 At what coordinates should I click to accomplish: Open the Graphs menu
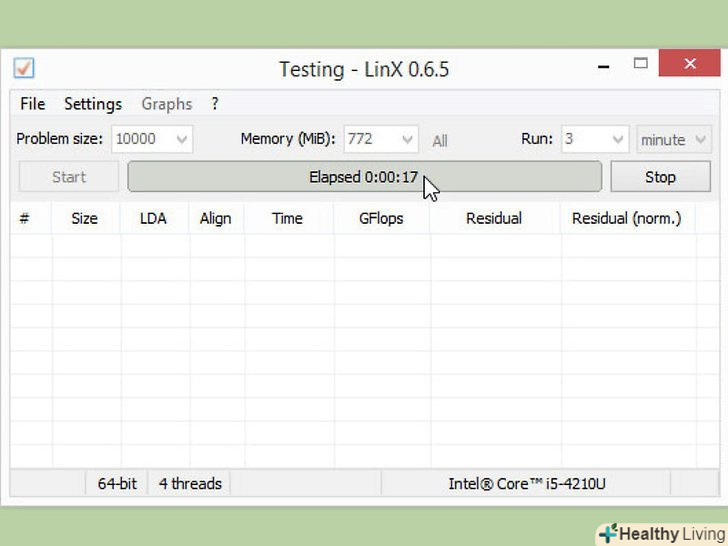[x=167, y=104]
